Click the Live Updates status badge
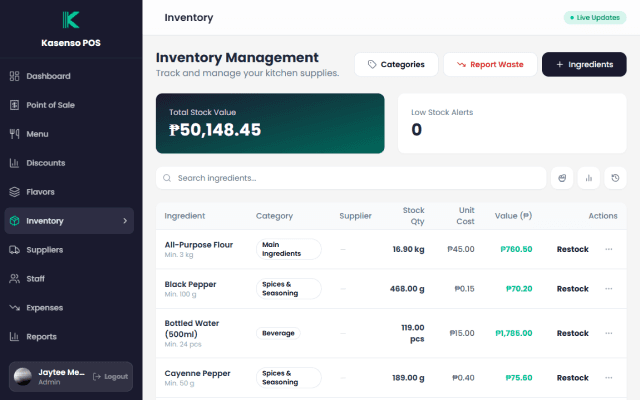Image resolution: width=640 pixels, height=400 pixels. 595,18
